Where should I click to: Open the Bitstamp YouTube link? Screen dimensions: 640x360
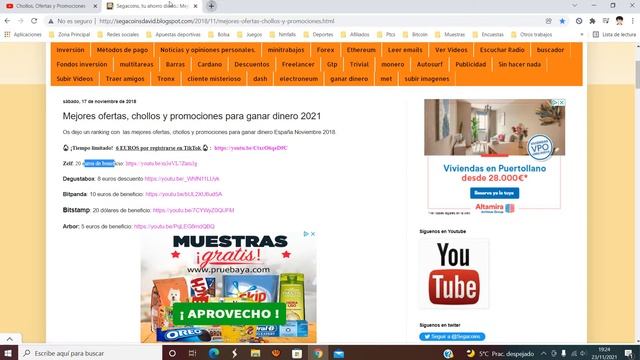193,210
